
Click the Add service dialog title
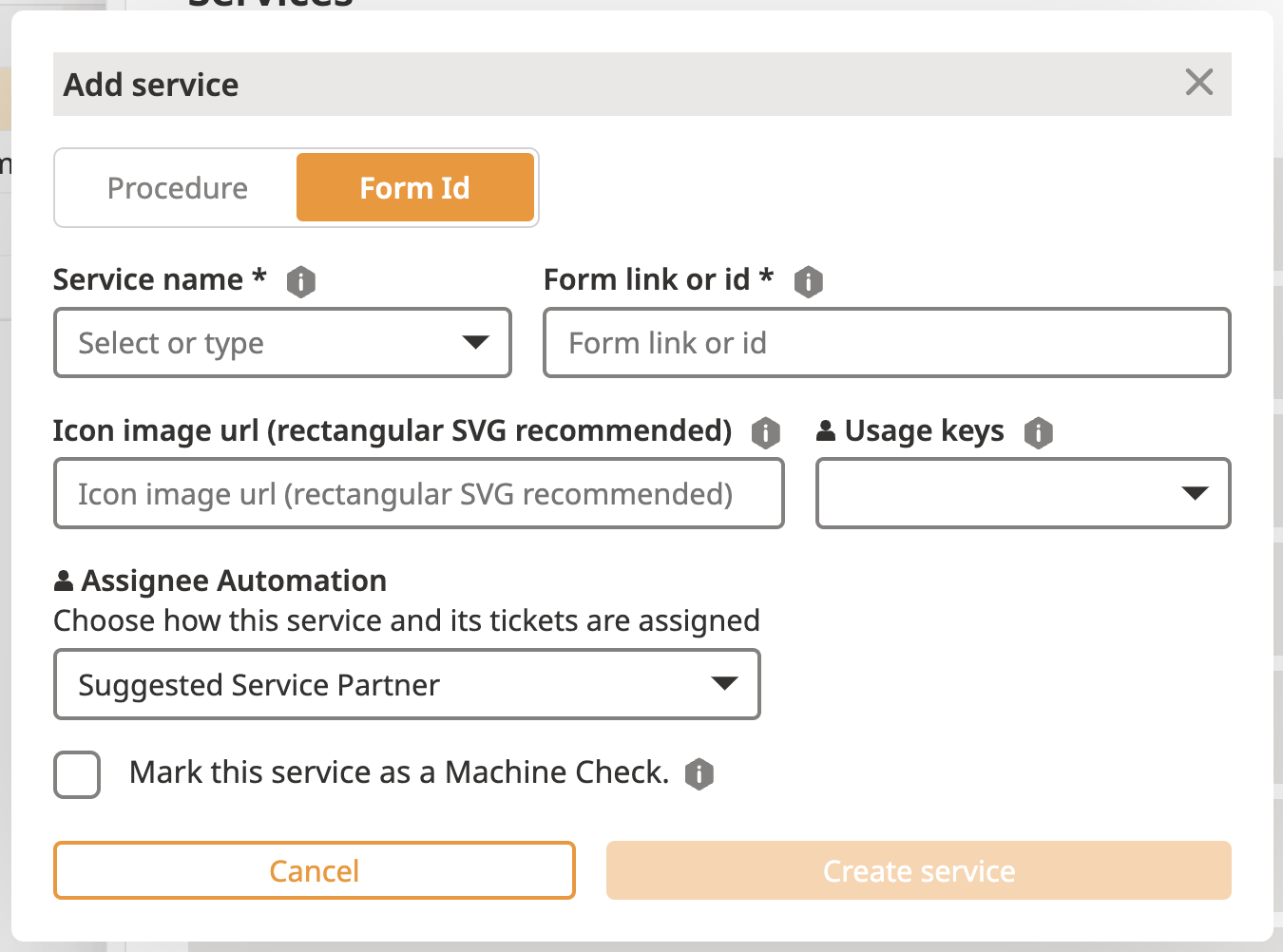coord(151,85)
